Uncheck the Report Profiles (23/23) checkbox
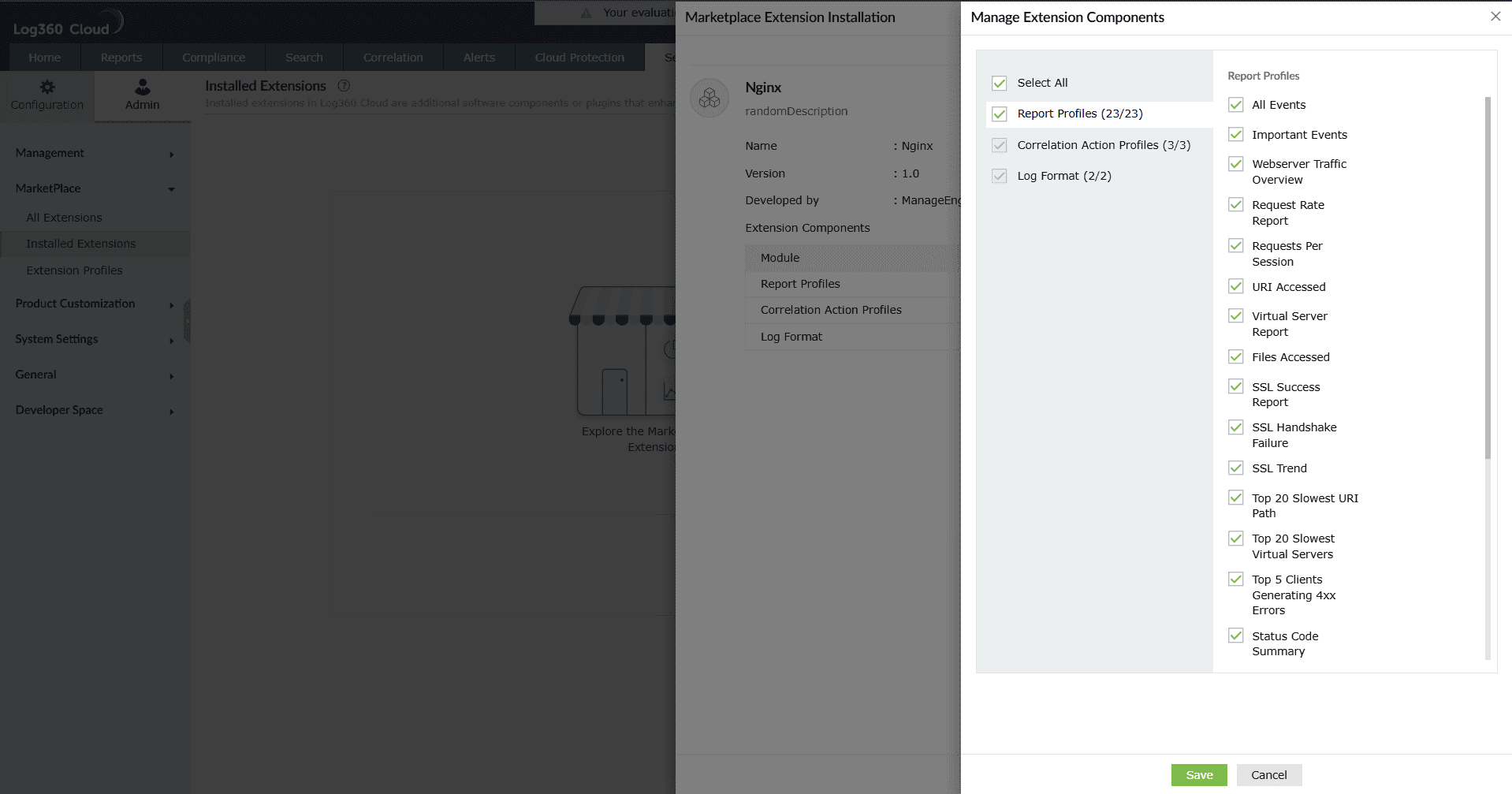1512x794 pixels. pyautogui.click(x=1000, y=114)
